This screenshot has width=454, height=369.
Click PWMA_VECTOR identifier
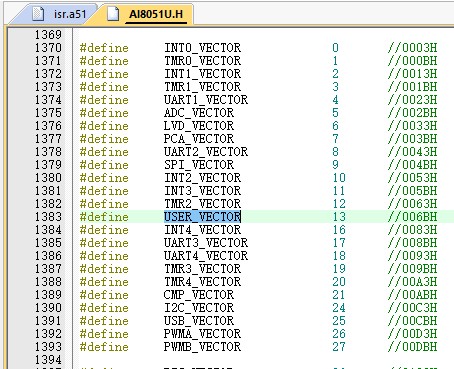pyautogui.click(x=202, y=334)
